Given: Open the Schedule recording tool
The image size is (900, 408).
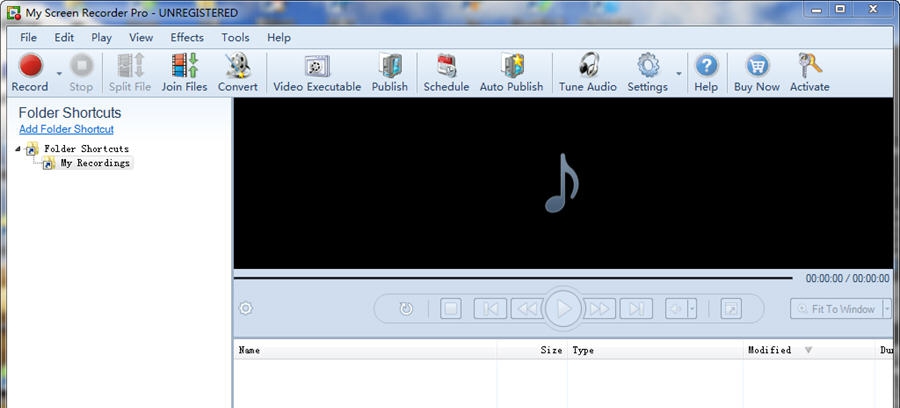Looking at the screenshot, I should [x=446, y=72].
